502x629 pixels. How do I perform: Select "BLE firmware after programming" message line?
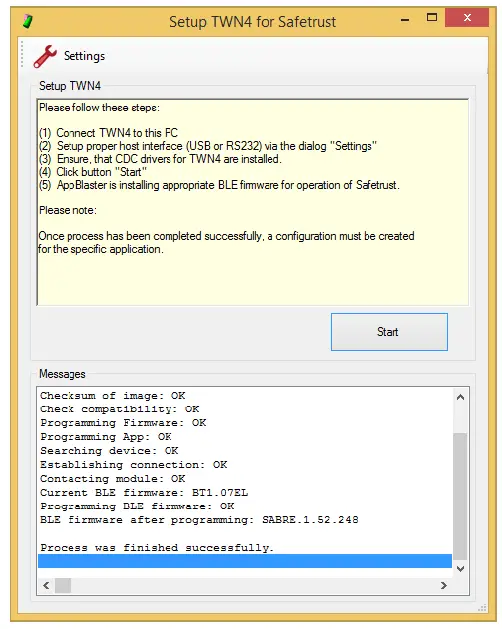click(199, 520)
